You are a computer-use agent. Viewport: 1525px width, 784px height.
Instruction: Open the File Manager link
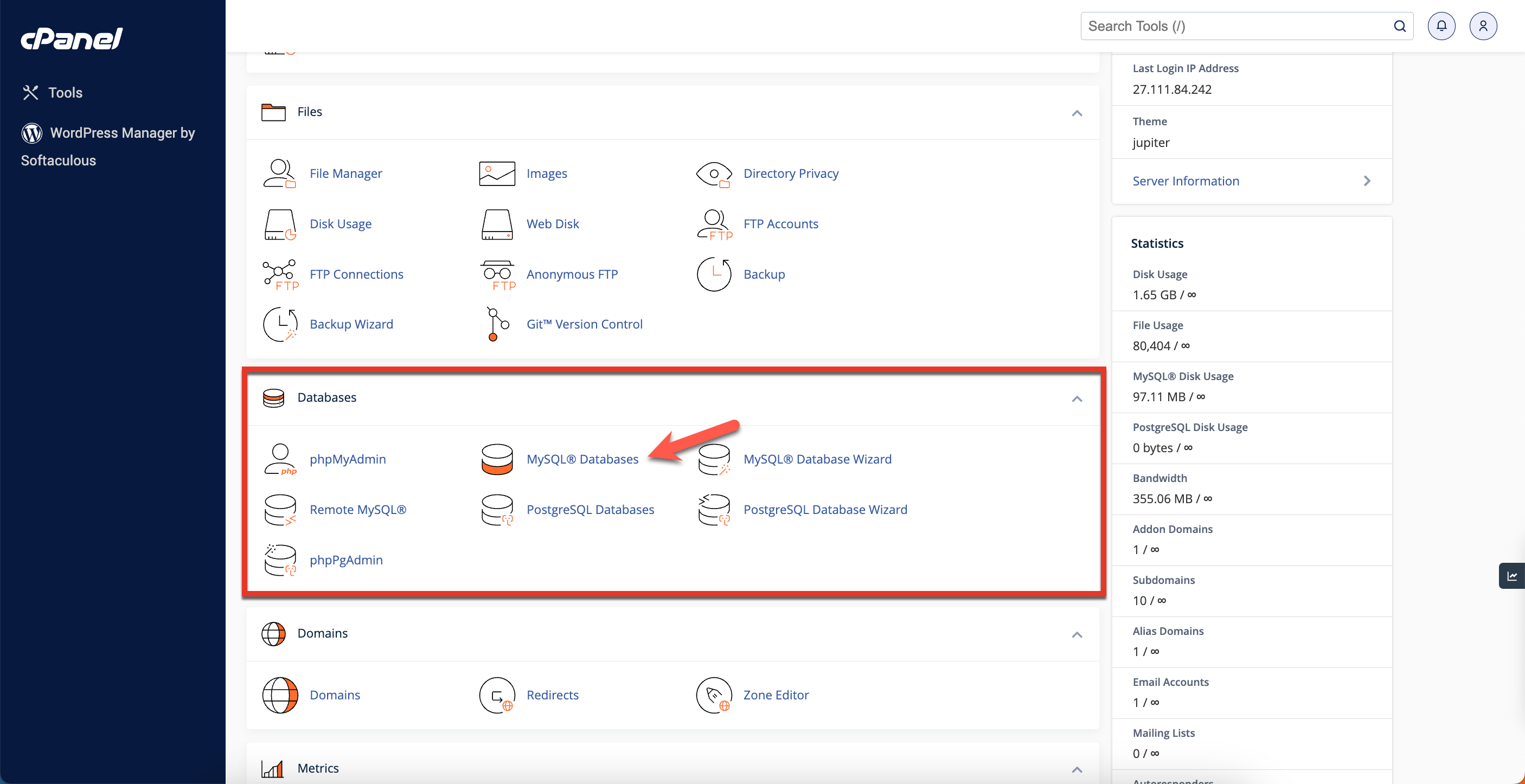[346, 173]
